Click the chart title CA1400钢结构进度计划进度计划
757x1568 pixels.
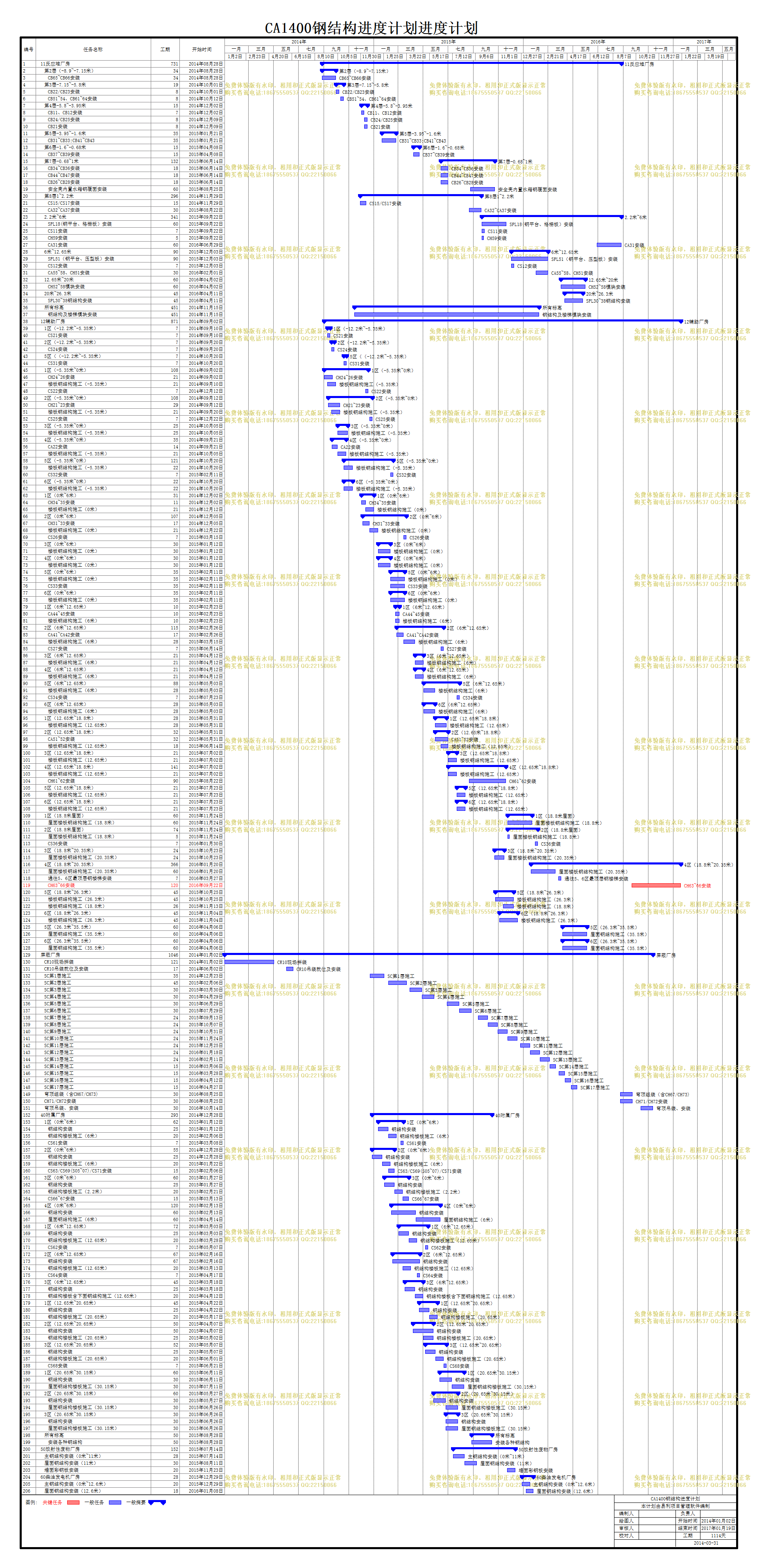tap(371, 28)
